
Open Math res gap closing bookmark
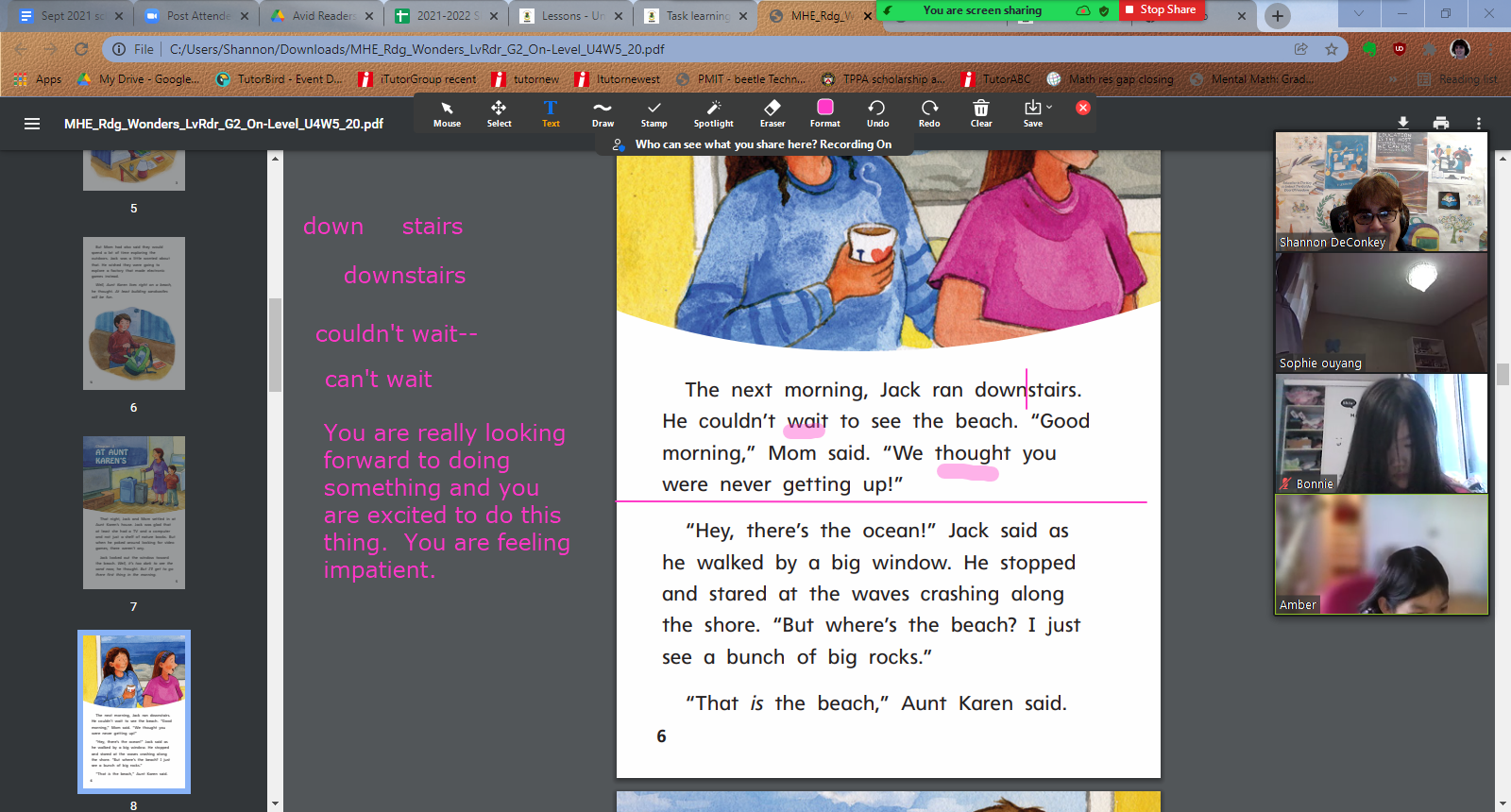(x=1111, y=79)
